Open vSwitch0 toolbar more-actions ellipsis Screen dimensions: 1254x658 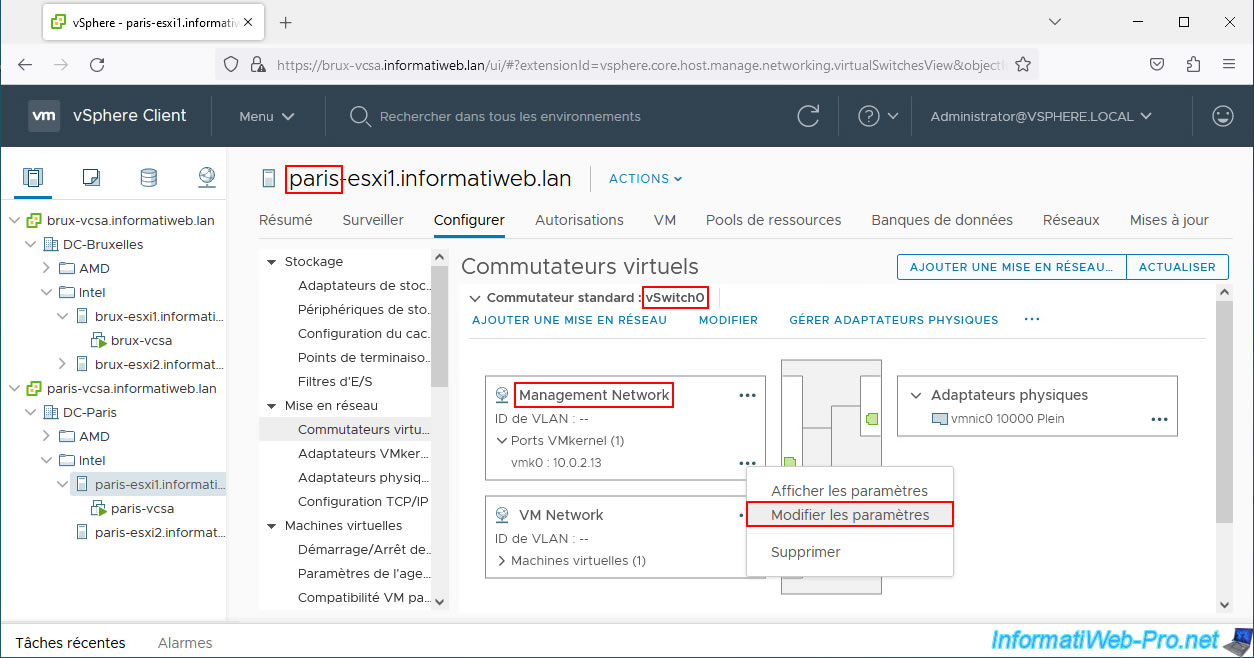[1032, 320]
